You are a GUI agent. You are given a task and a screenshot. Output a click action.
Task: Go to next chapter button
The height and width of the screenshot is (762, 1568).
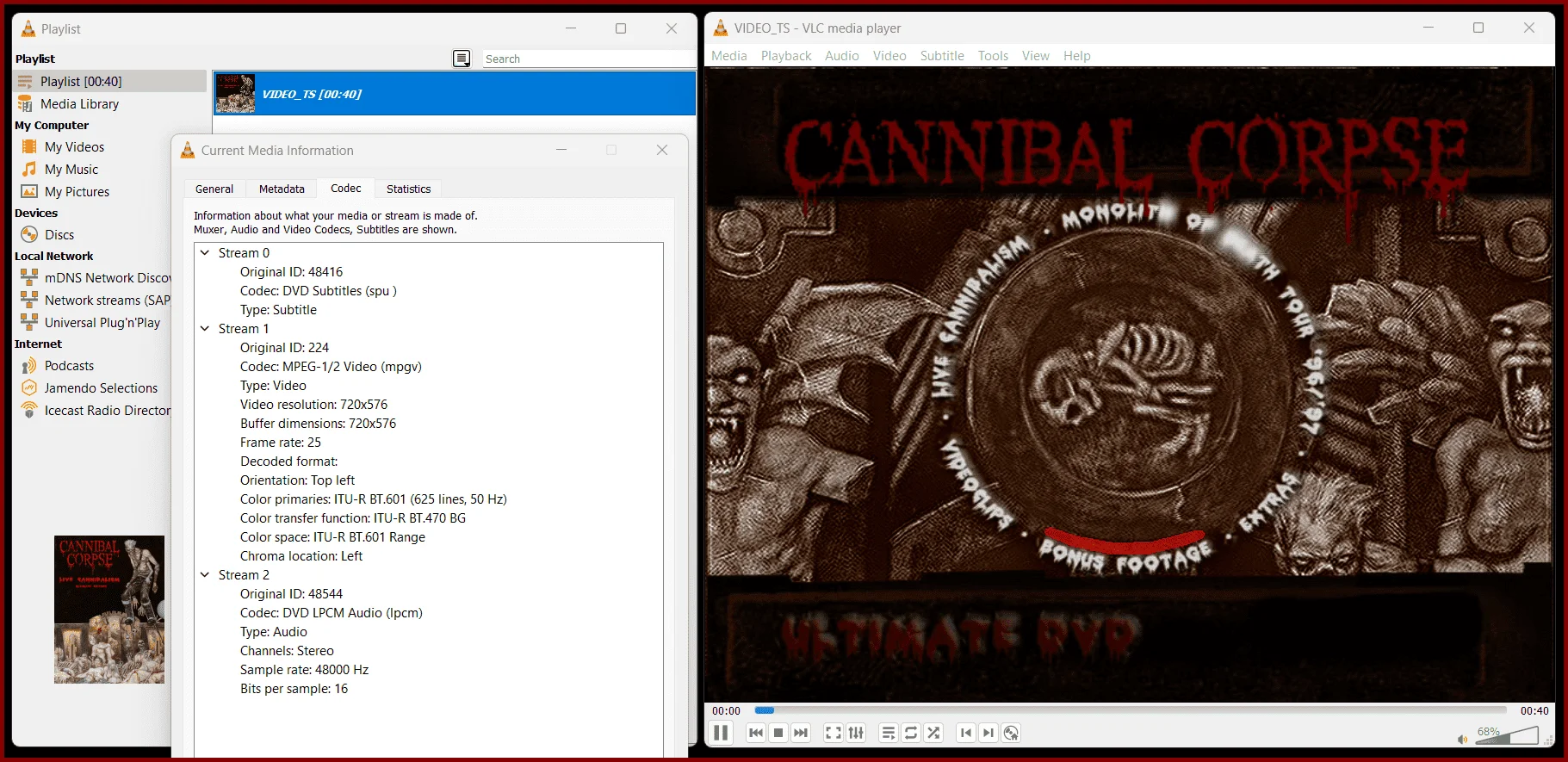(x=989, y=733)
